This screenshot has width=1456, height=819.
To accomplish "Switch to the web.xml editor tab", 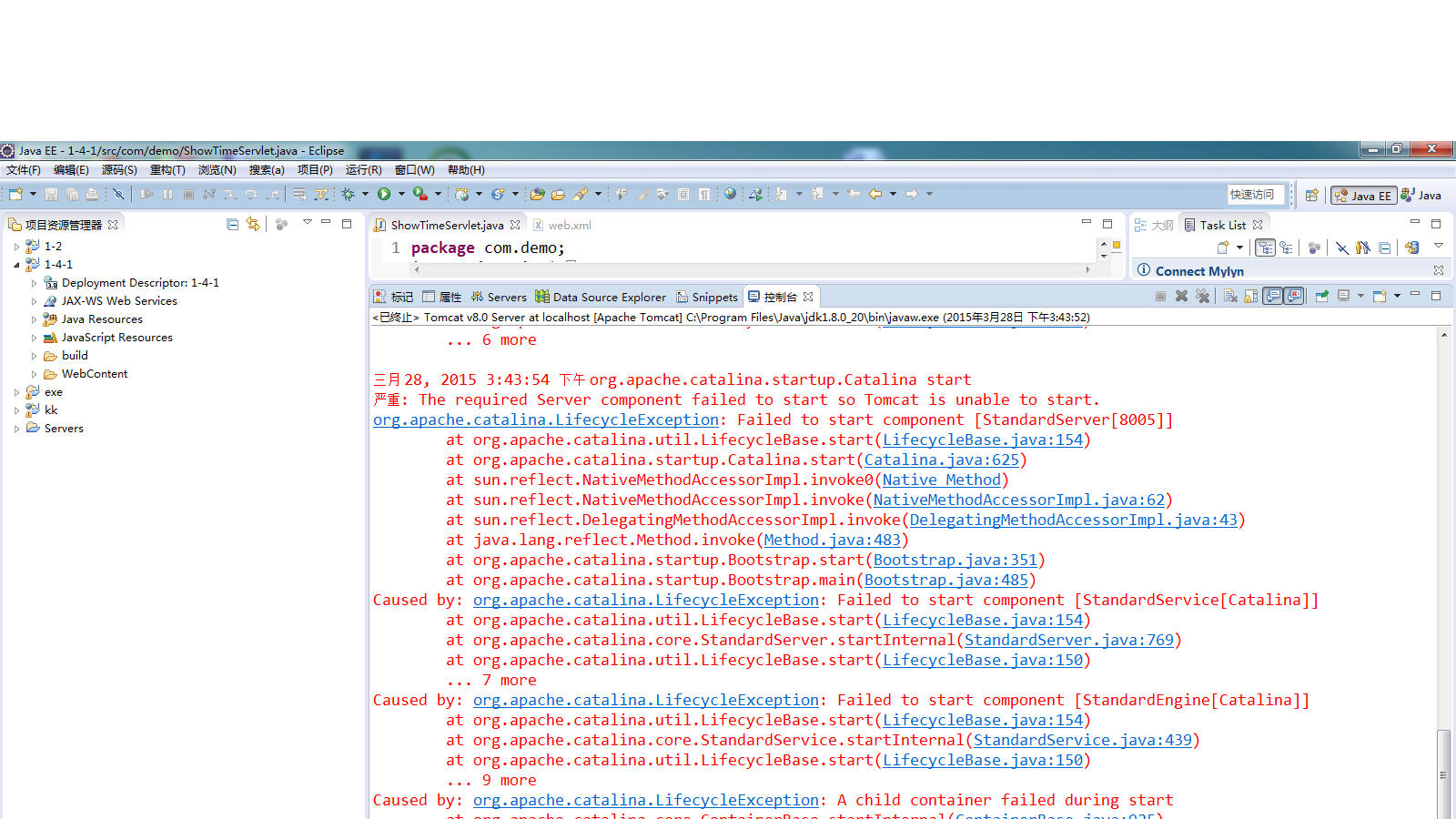I will (562, 225).
